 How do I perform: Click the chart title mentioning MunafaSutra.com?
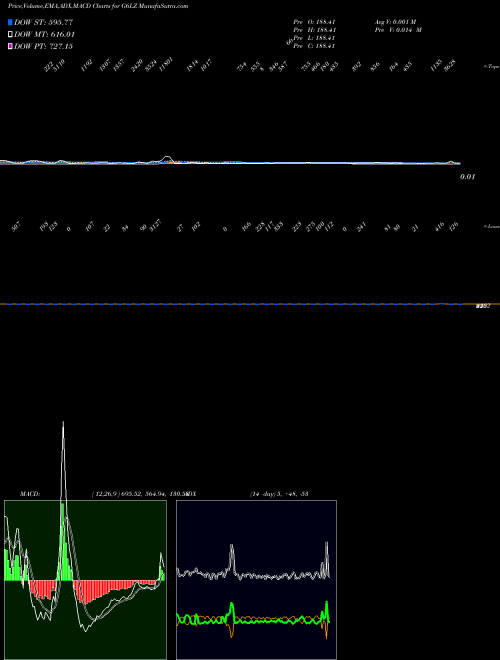(x=98, y=6)
